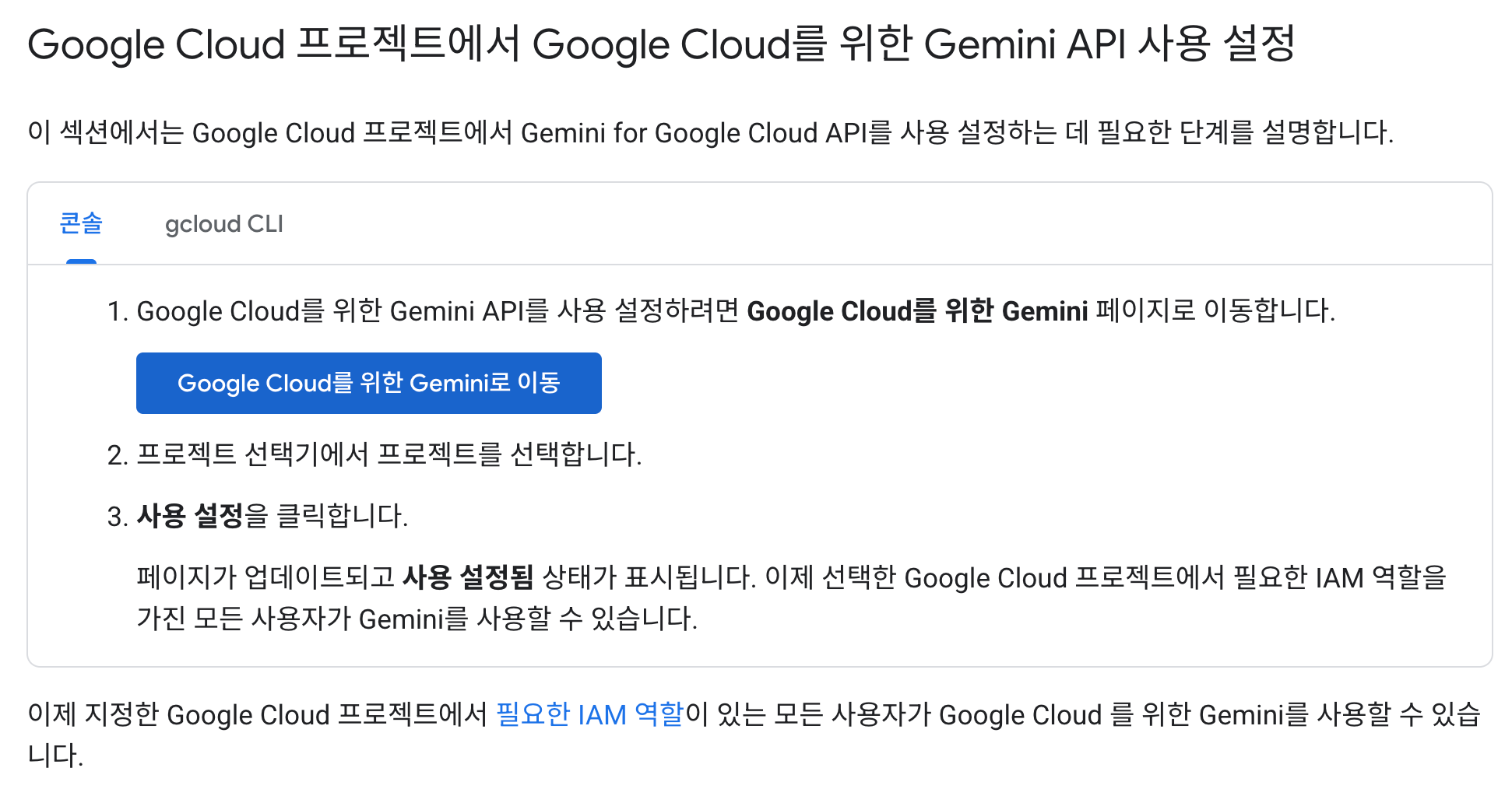Viewport: 1512px width, 789px height.
Task: Click bold 사용 설정 in step 3
Action: (x=190, y=516)
